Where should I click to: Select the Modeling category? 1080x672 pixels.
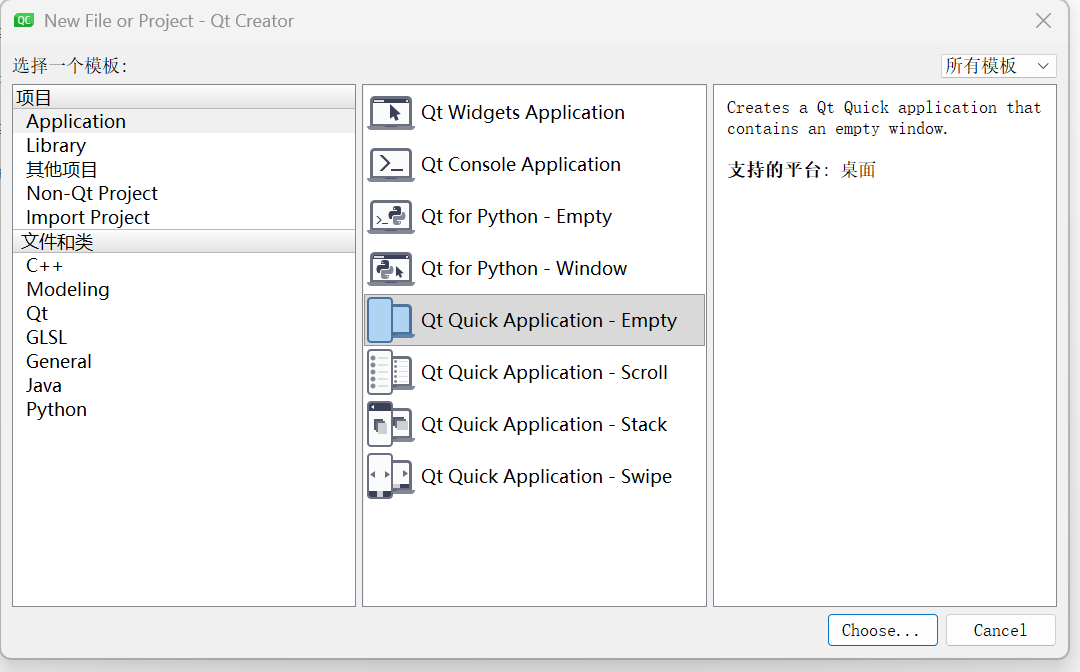(184, 289)
